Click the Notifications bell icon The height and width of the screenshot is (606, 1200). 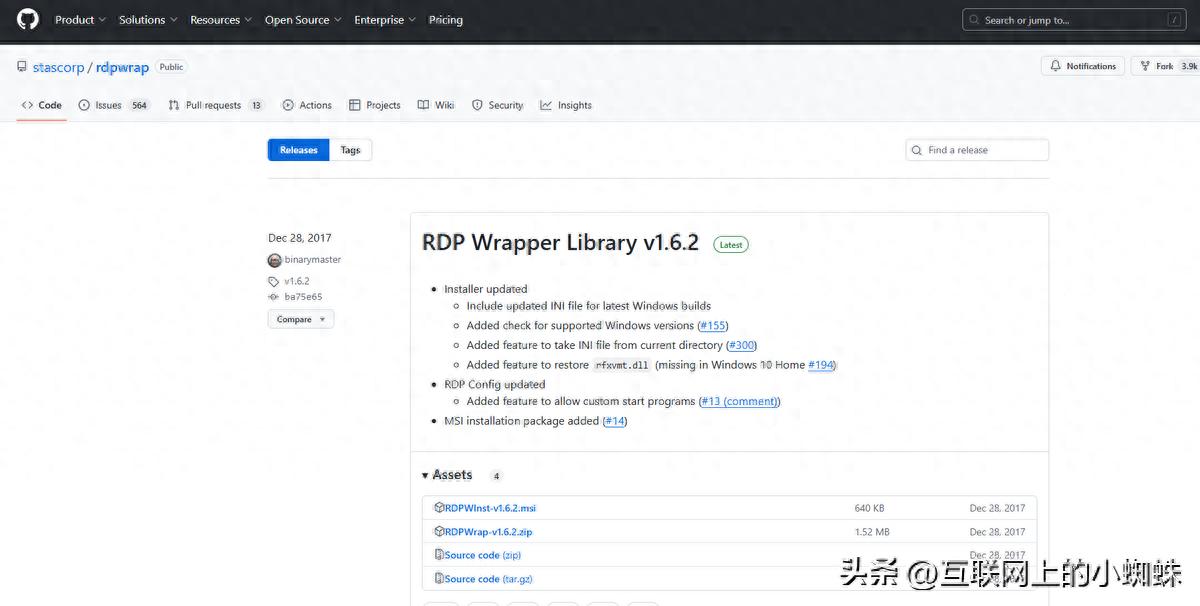coord(1055,66)
